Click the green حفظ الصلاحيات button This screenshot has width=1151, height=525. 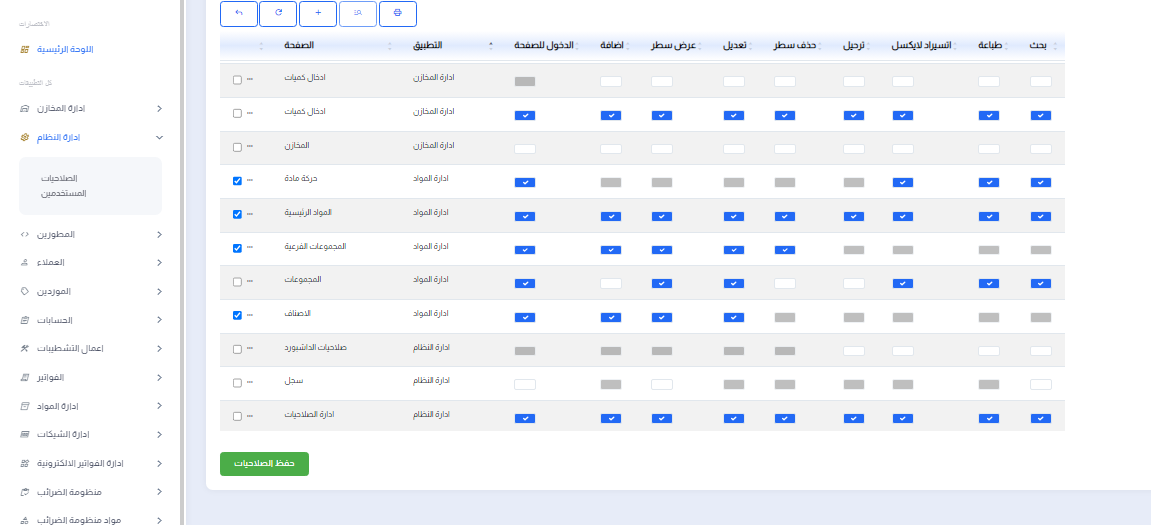pos(264,464)
